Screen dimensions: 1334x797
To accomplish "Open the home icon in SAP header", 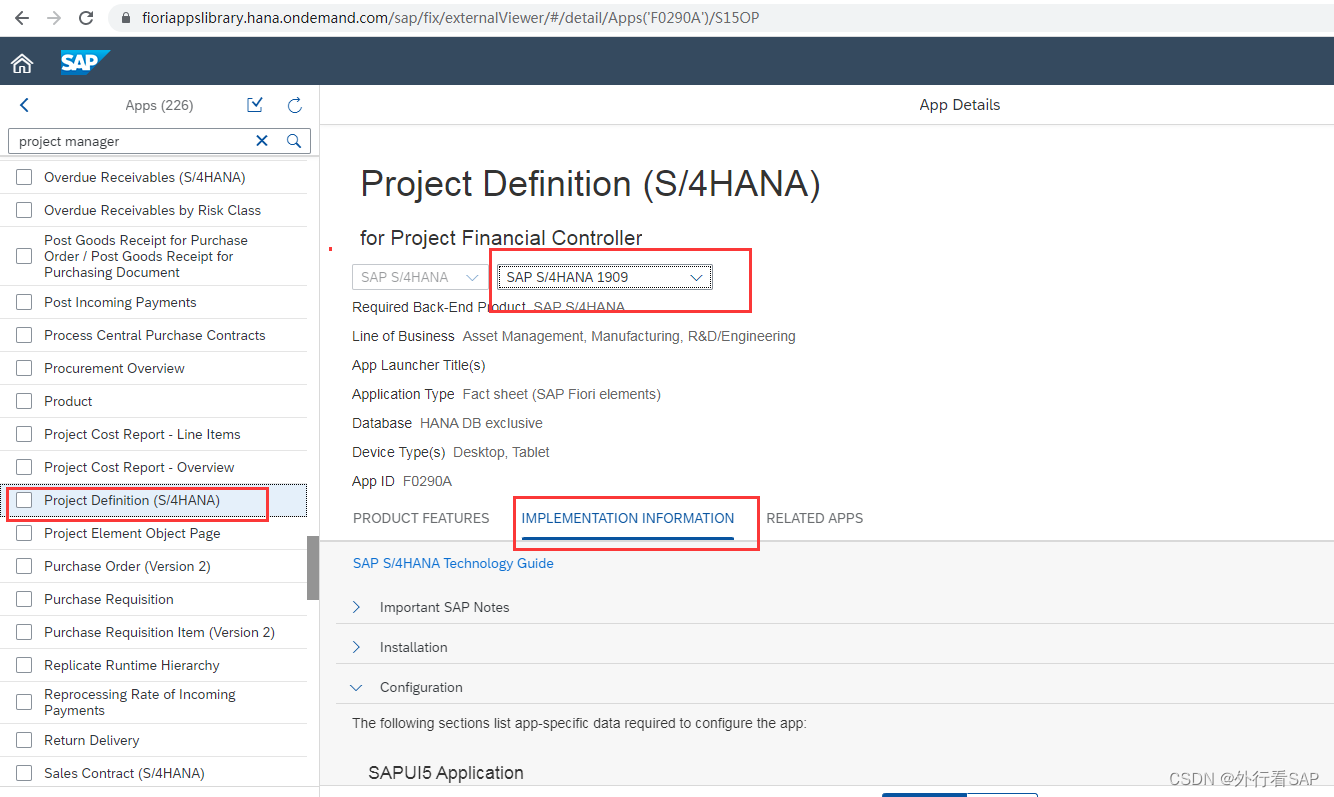I will (22, 64).
